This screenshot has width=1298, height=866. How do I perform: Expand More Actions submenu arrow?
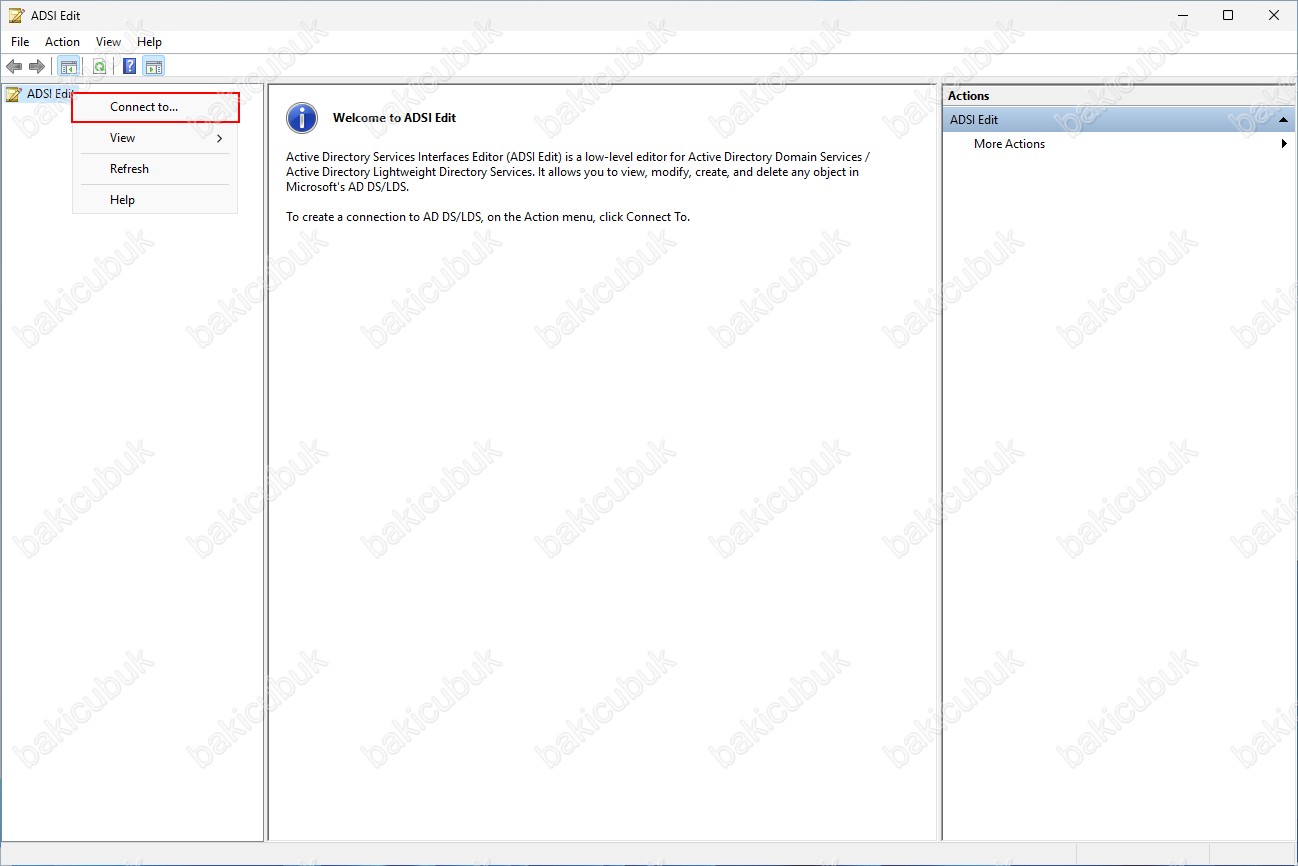tap(1284, 144)
